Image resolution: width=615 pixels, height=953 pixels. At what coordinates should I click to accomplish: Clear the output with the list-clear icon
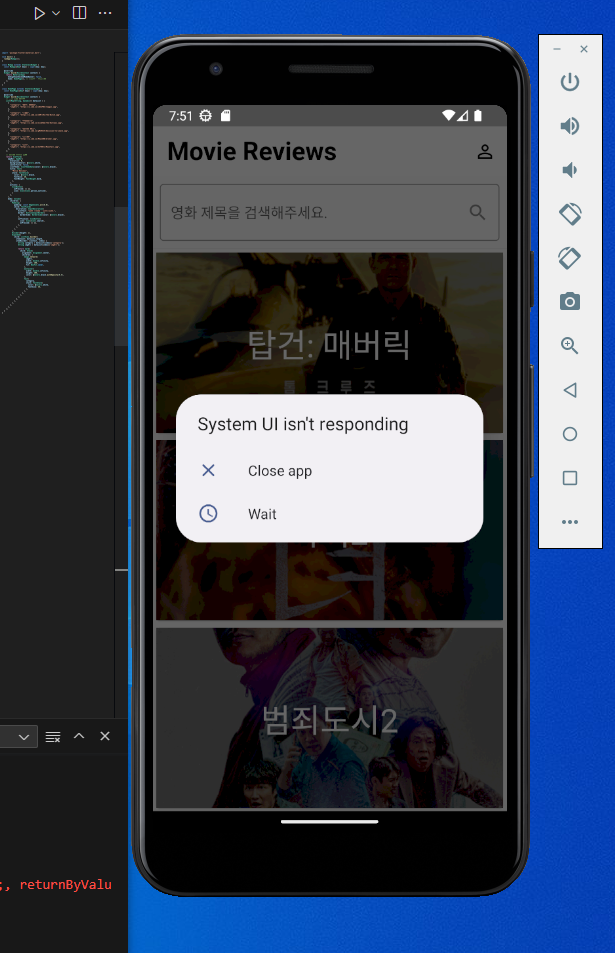pos(53,737)
